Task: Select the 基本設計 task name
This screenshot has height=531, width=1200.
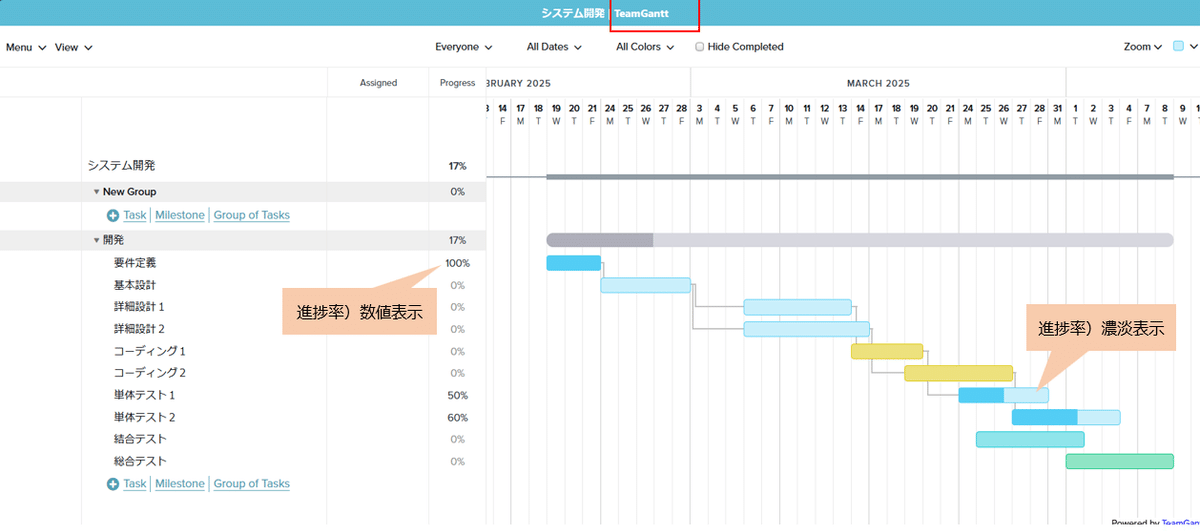Action: (x=135, y=285)
